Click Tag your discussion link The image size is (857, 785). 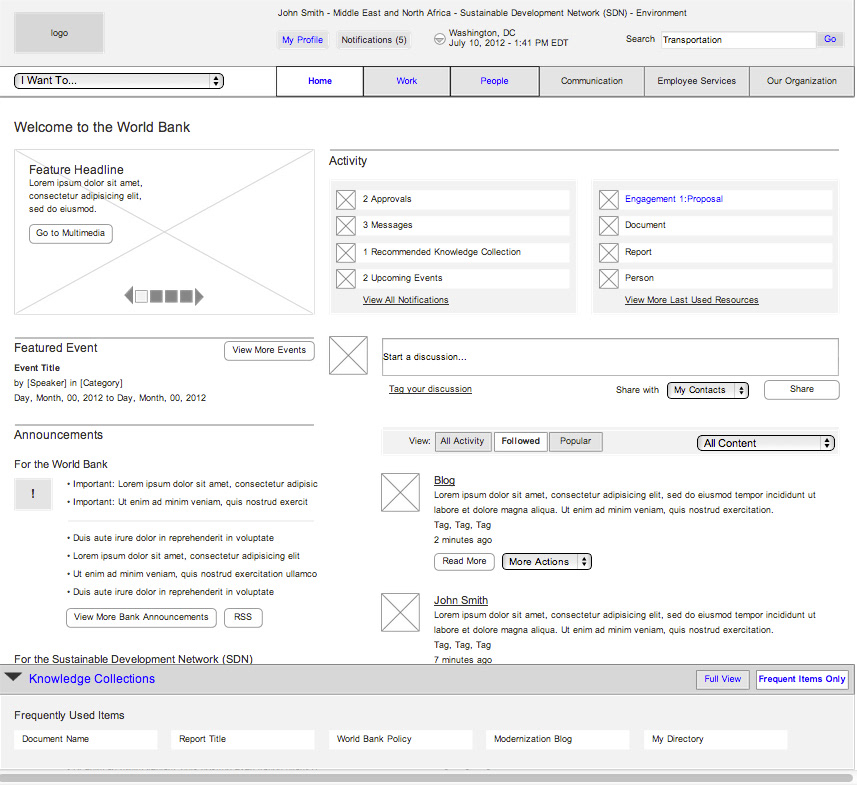click(430, 389)
